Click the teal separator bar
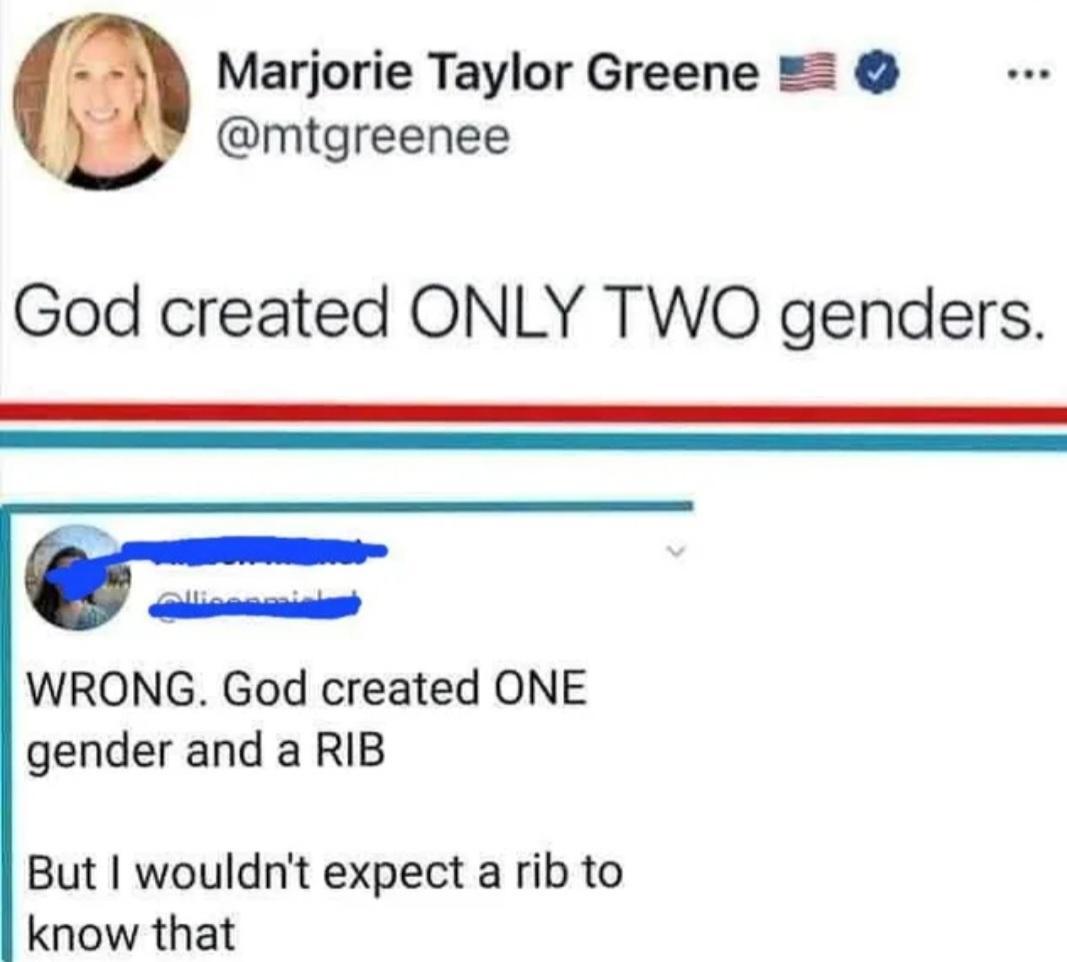Viewport: 1067px width, 962px height. coord(533,437)
